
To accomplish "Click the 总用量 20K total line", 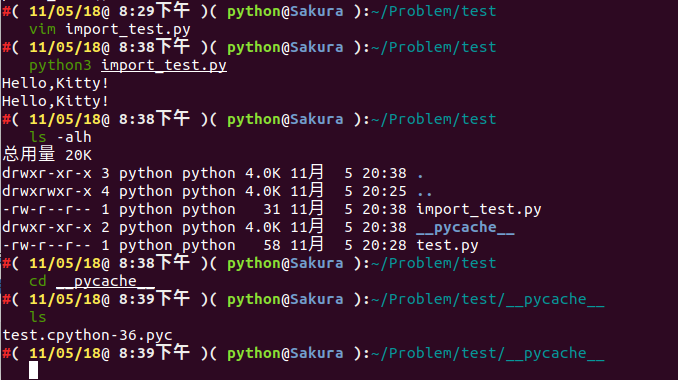I will [x=47, y=155].
